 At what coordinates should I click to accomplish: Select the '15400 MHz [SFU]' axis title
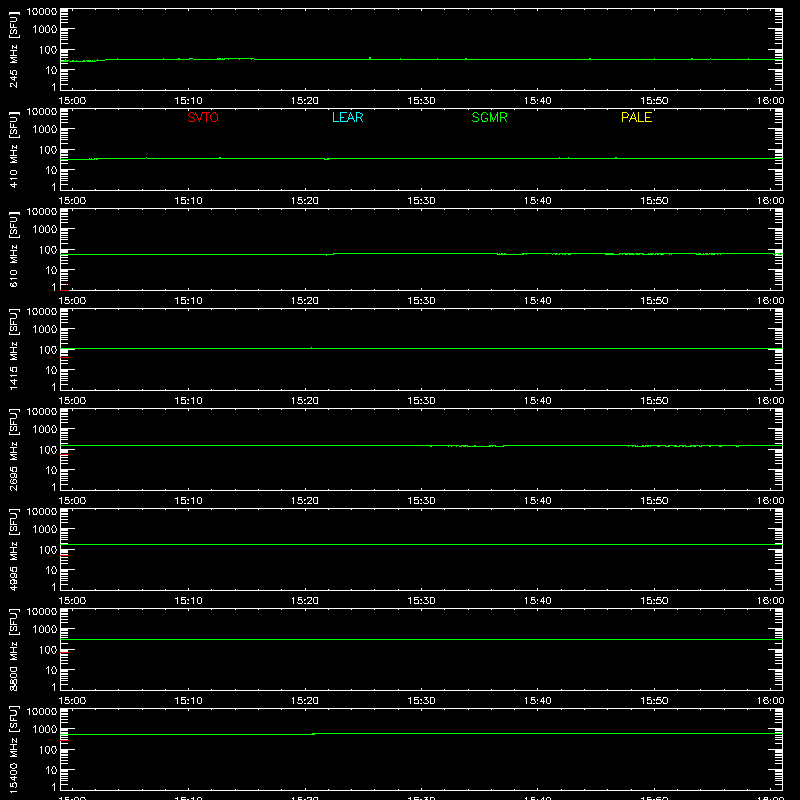[x=14, y=749]
